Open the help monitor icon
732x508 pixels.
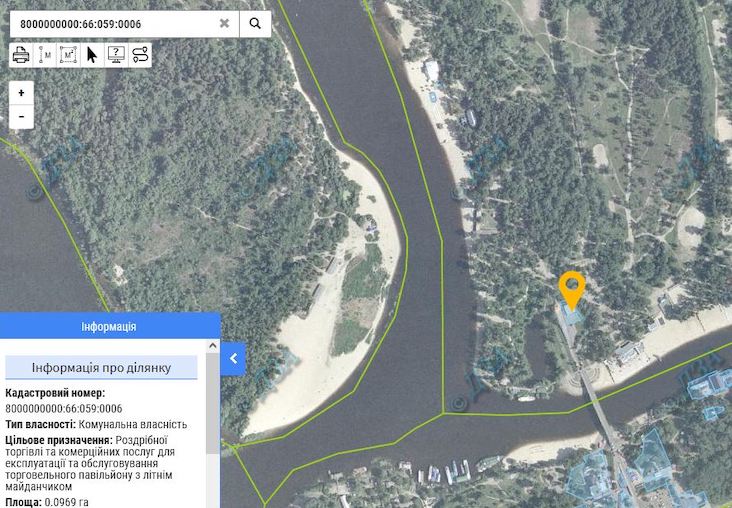tap(116, 54)
